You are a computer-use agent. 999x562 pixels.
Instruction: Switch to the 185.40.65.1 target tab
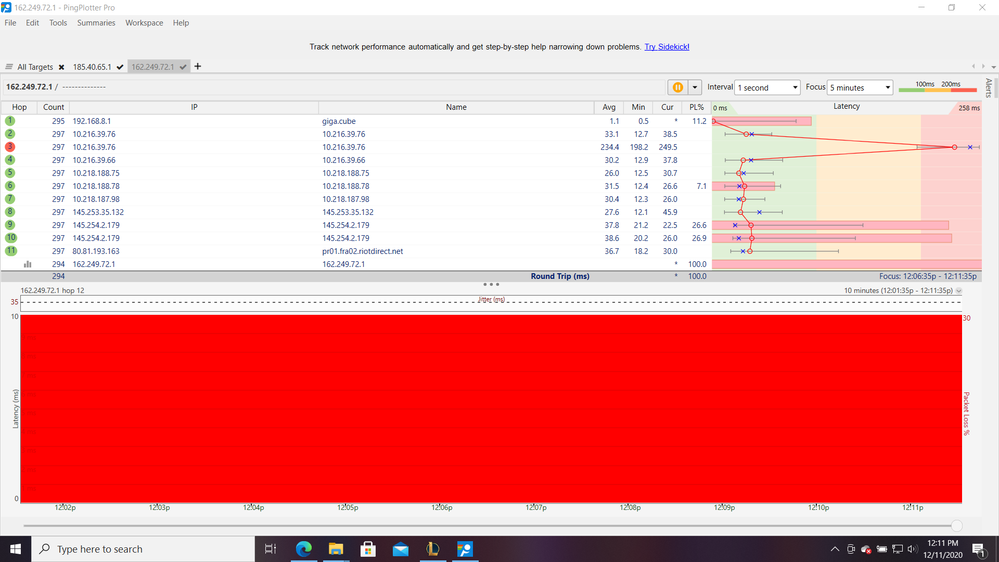pyautogui.click(x=92, y=67)
